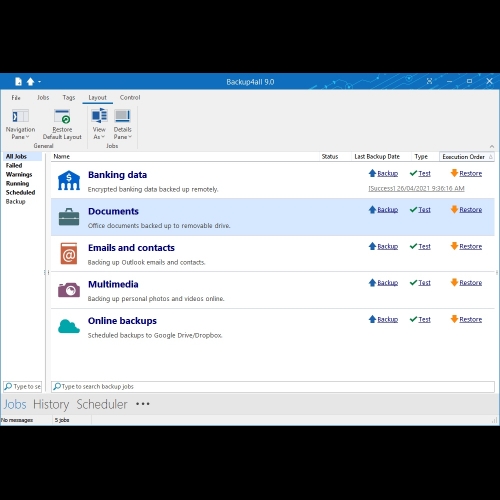Click the Multimedia camera icon
This screenshot has width=500, height=500.
pyautogui.click(x=69, y=290)
